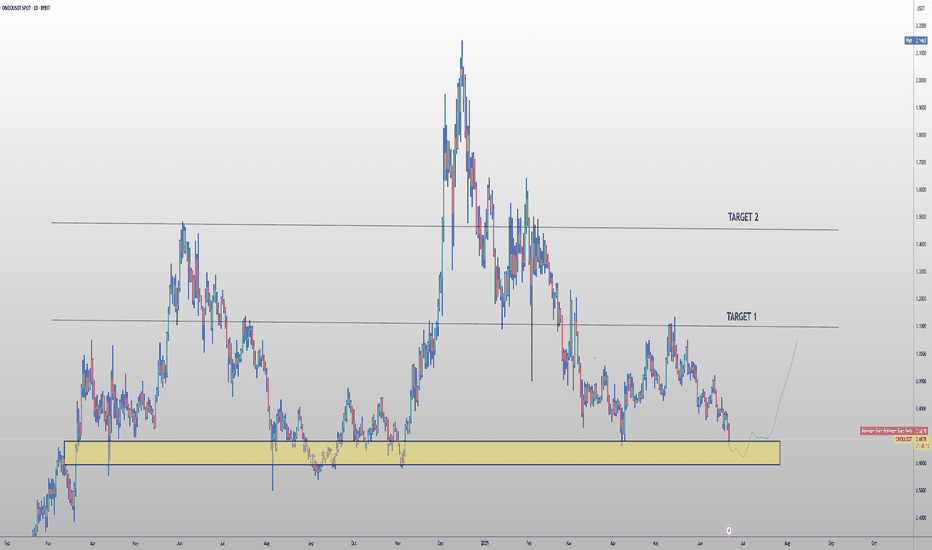
Task: Select the yellow support zone rectangle
Action: point(421,452)
